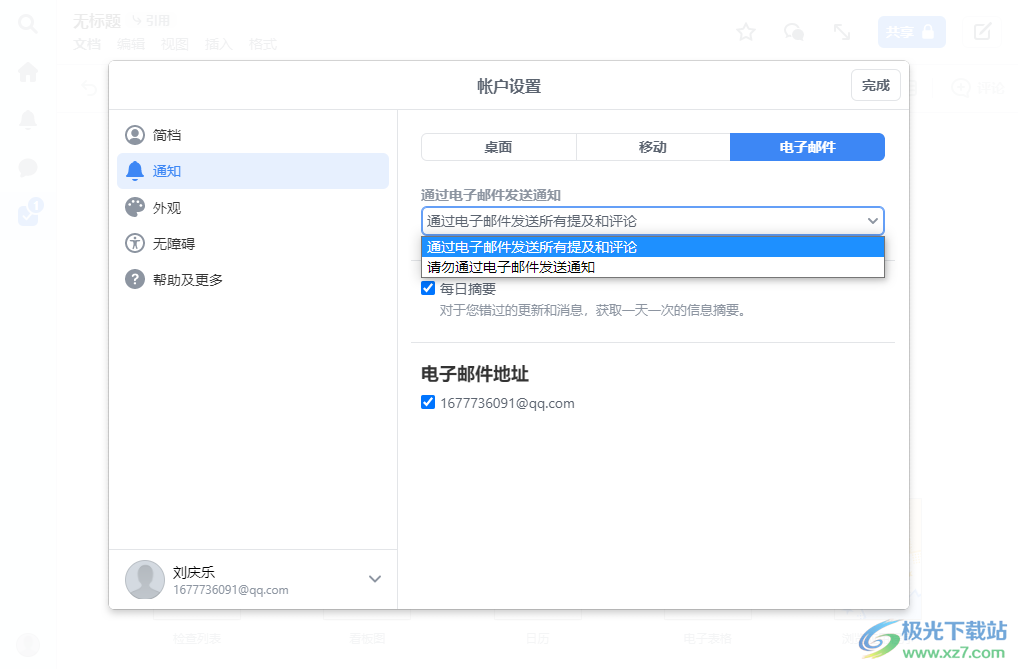The height and width of the screenshot is (669, 1018).
Task: Click the 刘庆乐 account name
Action: [x=193, y=572]
